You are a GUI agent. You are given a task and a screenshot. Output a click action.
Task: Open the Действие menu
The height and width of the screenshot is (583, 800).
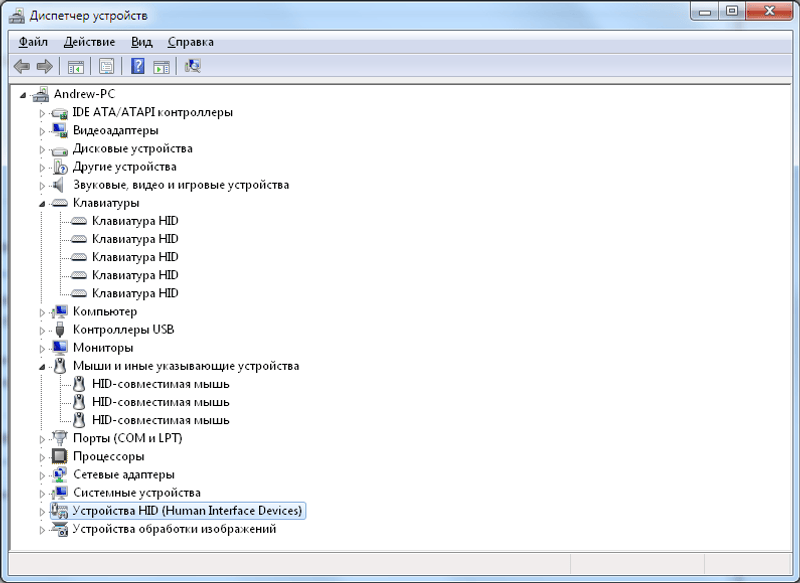(x=89, y=42)
